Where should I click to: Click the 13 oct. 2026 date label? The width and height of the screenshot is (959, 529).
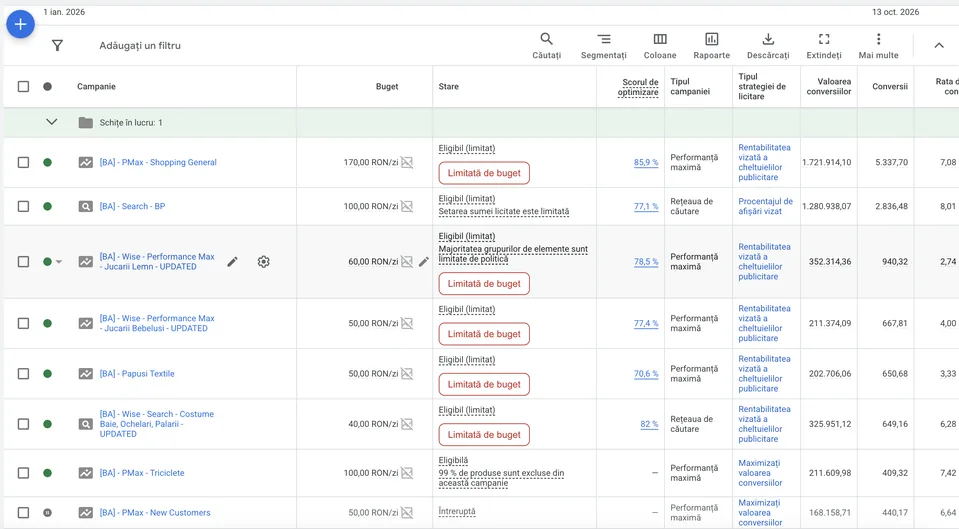pos(895,12)
